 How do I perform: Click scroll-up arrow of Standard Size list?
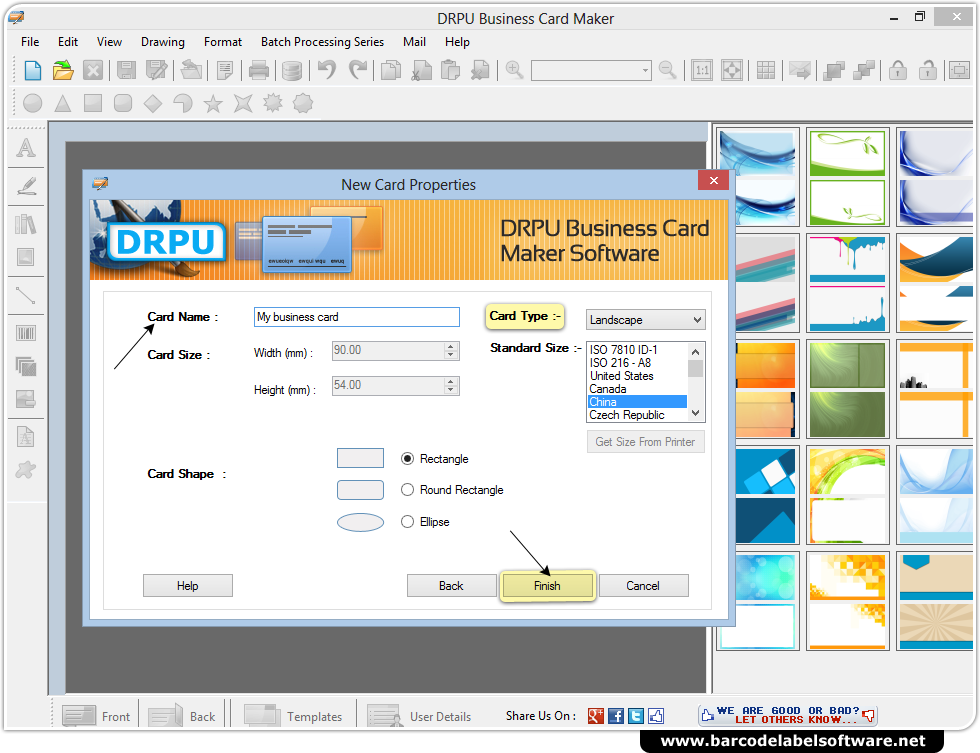coord(696,352)
